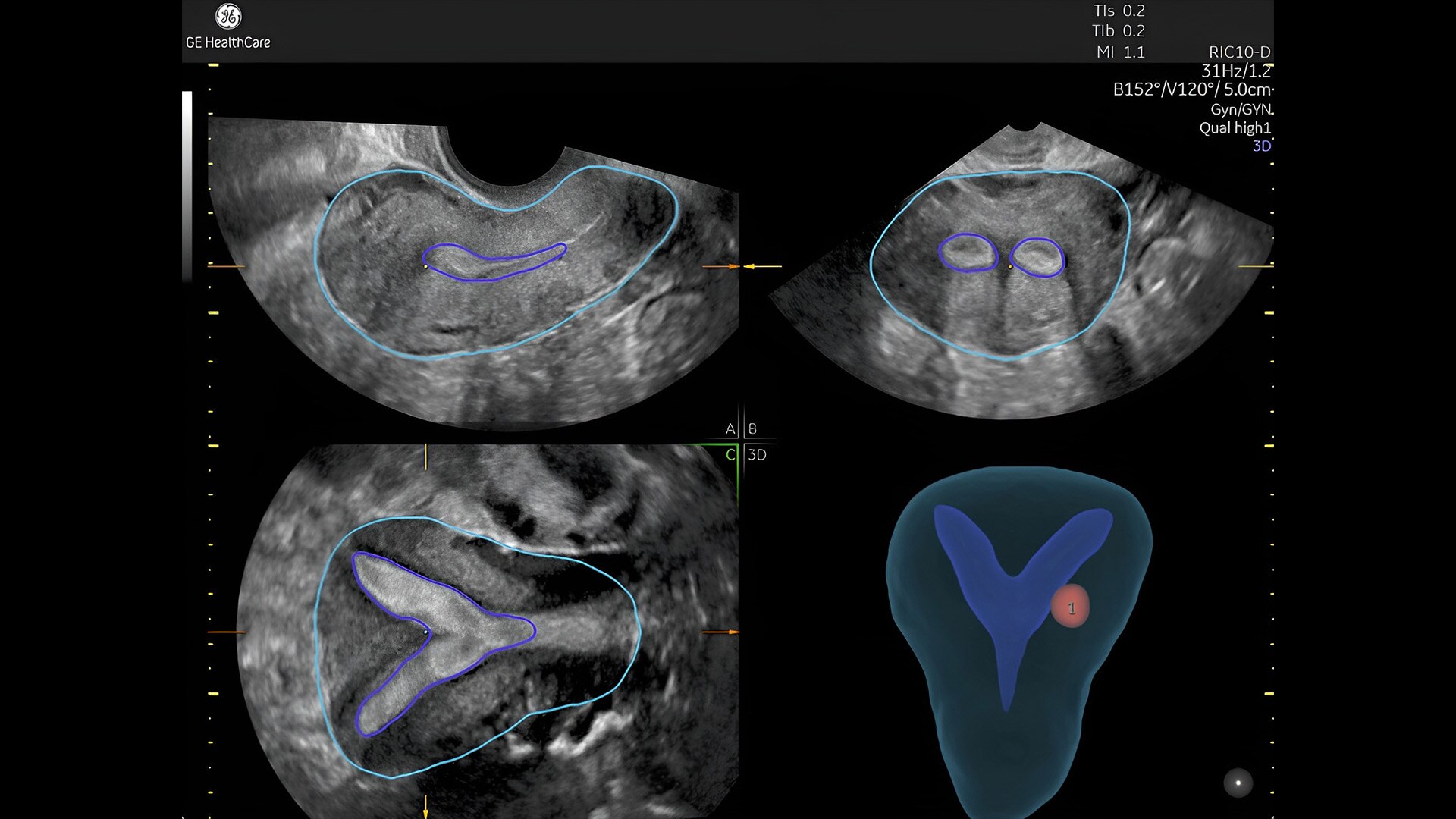Click yellow downward arrow below plane C
The width and height of the screenshot is (1456, 819).
point(425,806)
